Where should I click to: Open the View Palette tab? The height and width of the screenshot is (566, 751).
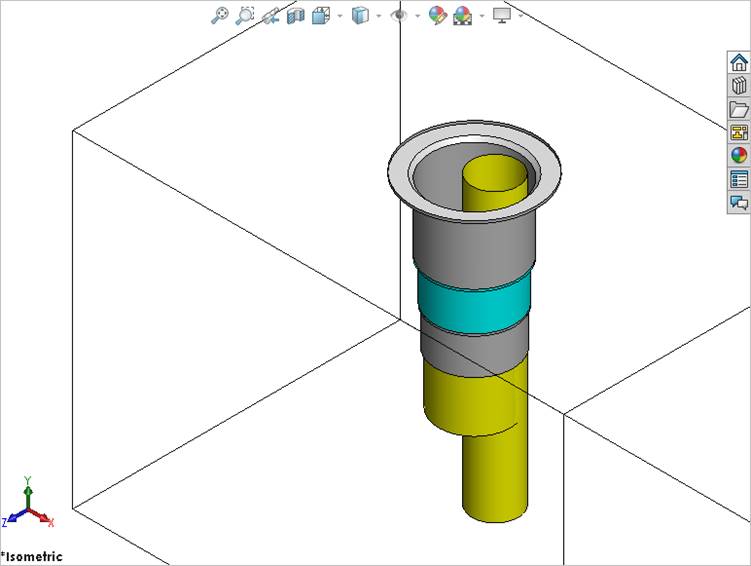tap(739, 132)
